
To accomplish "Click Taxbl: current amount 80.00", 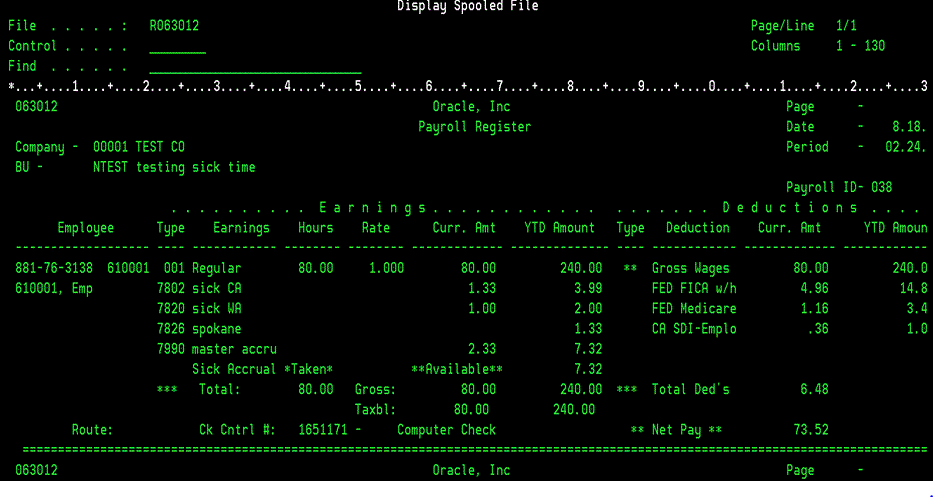I will 471,410.
